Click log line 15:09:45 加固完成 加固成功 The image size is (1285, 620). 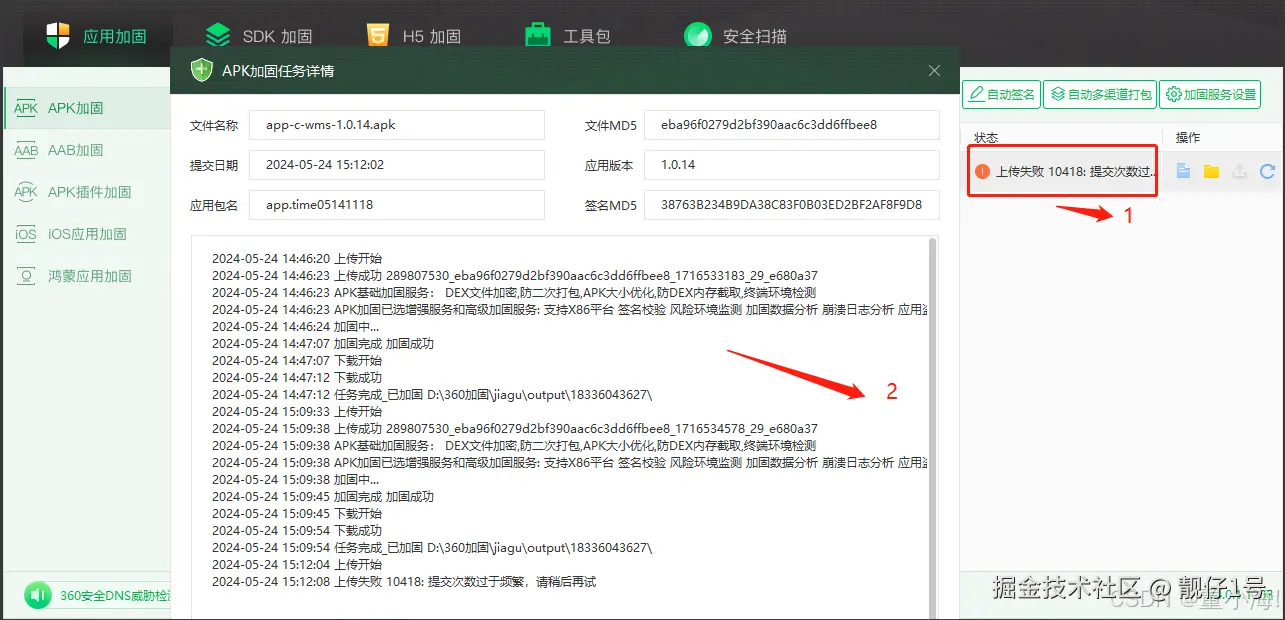(x=323, y=496)
